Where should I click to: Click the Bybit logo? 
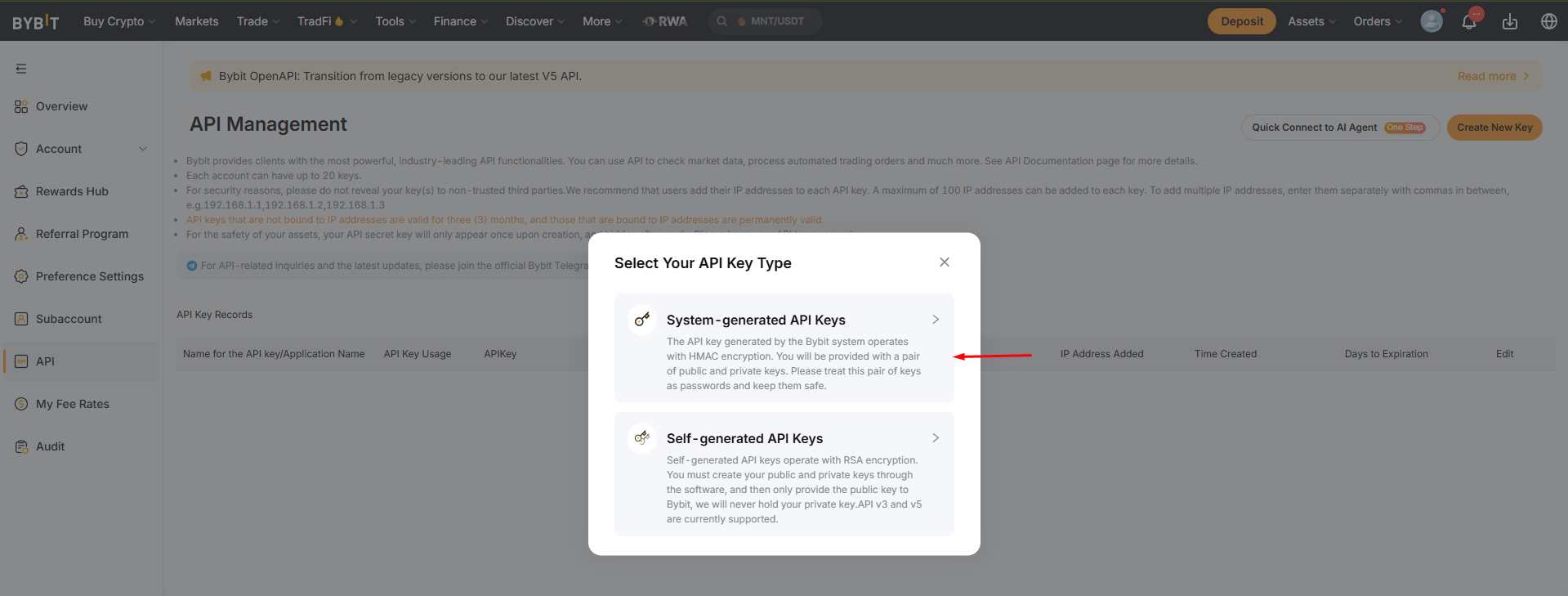tap(35, 22)
